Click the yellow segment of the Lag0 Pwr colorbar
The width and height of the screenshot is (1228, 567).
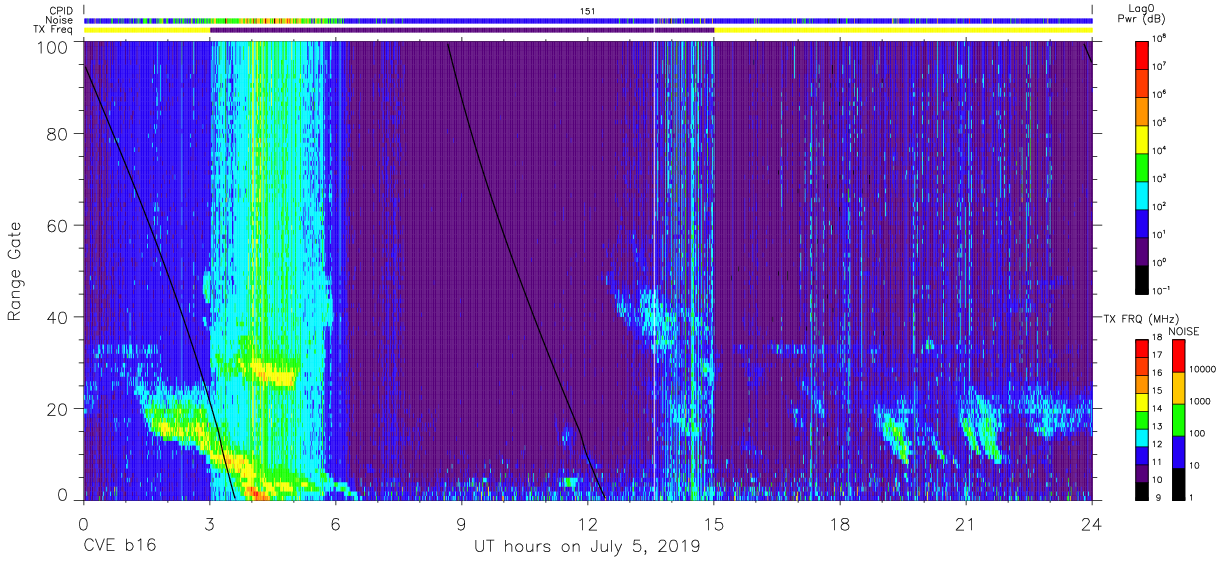click(1144, 137)
